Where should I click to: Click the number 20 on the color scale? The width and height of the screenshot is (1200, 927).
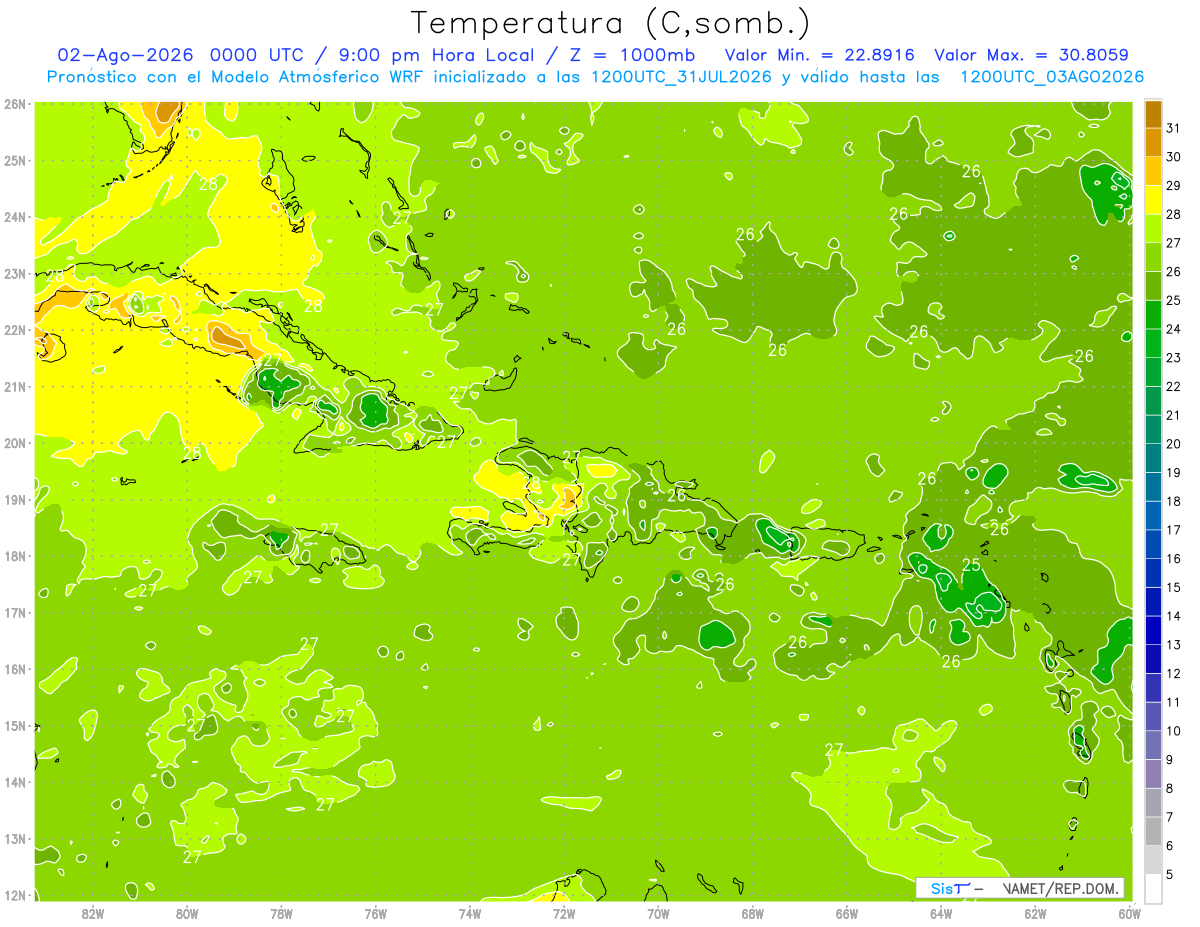1174,444
